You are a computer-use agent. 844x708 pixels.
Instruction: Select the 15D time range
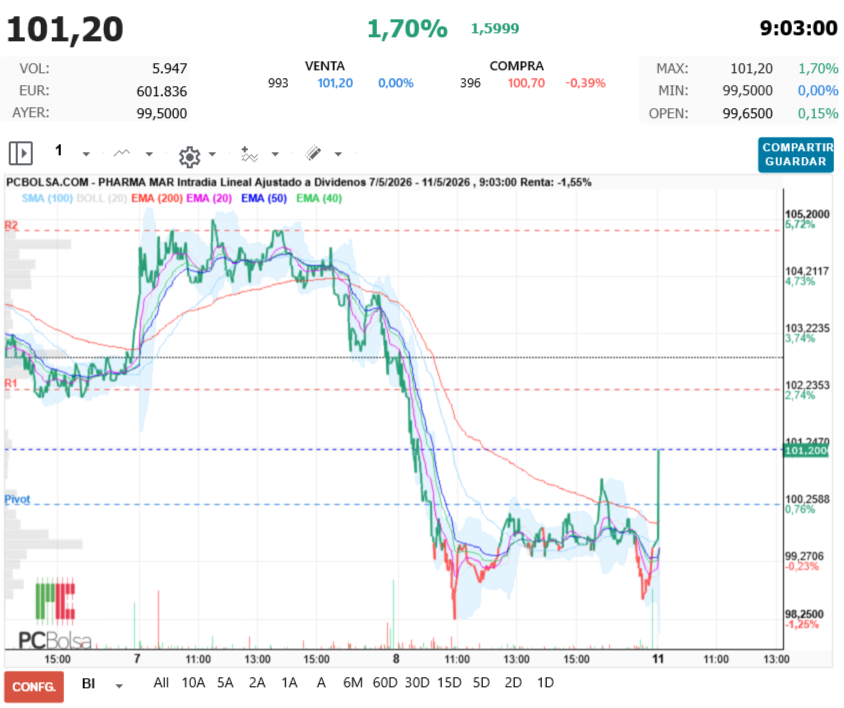(449, 683)
